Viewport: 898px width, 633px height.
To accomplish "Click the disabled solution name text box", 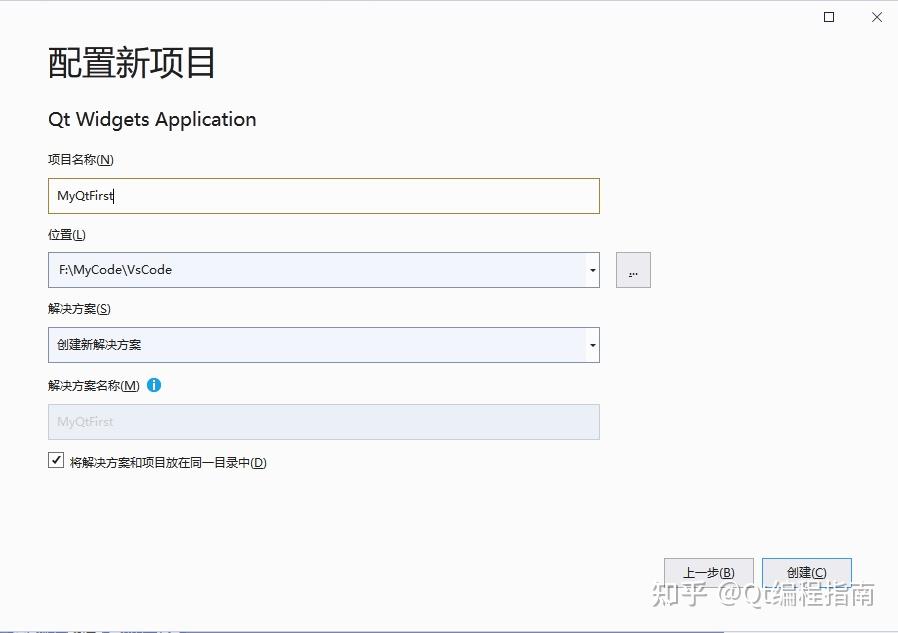I will (322, 421).
